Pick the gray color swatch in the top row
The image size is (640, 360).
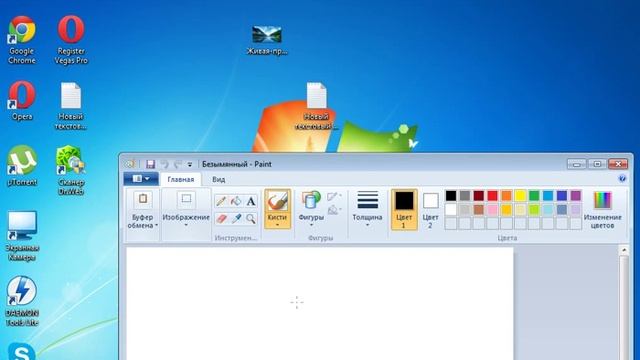pyautogui.click(x=465, y=196)
